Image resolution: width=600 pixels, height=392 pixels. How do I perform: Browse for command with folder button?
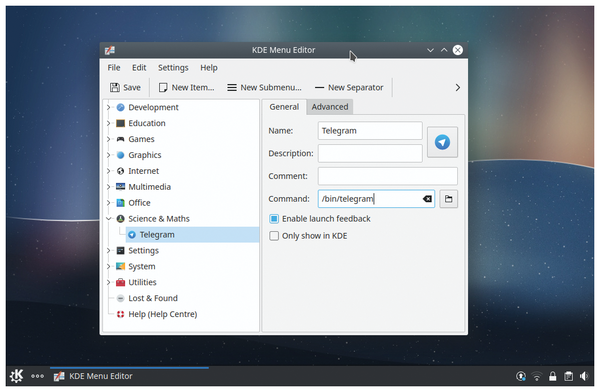[448, 199]
